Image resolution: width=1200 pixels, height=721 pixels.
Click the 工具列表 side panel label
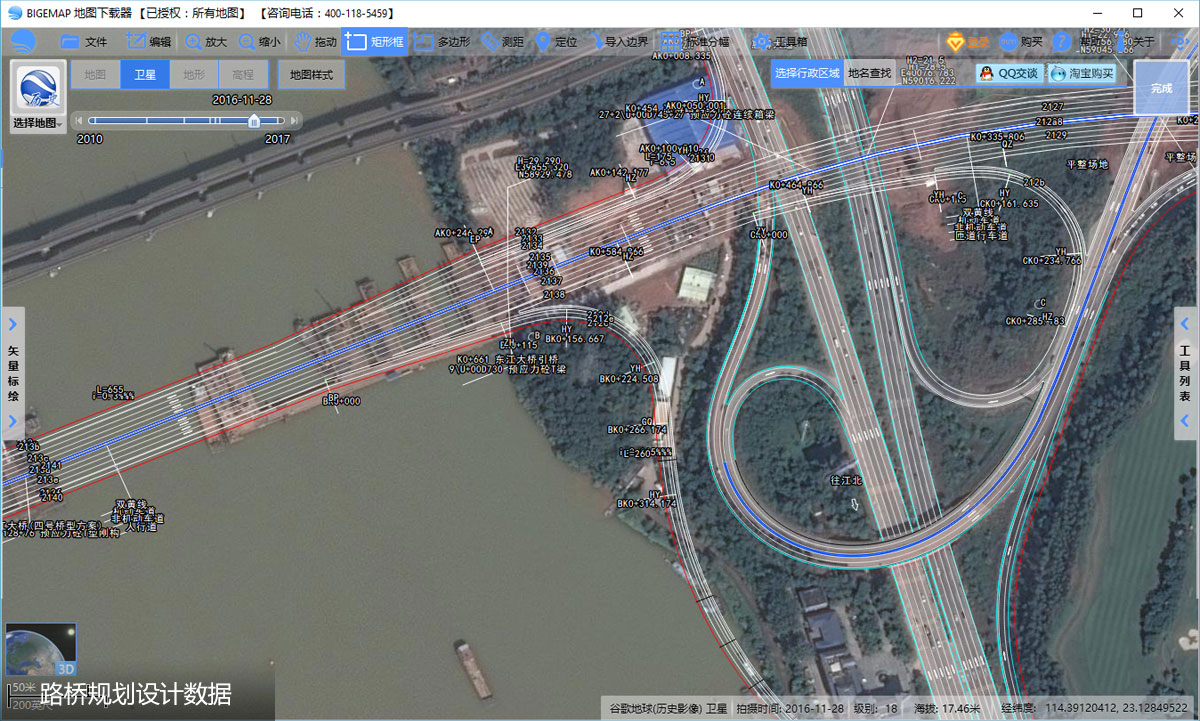(1186, 373)
